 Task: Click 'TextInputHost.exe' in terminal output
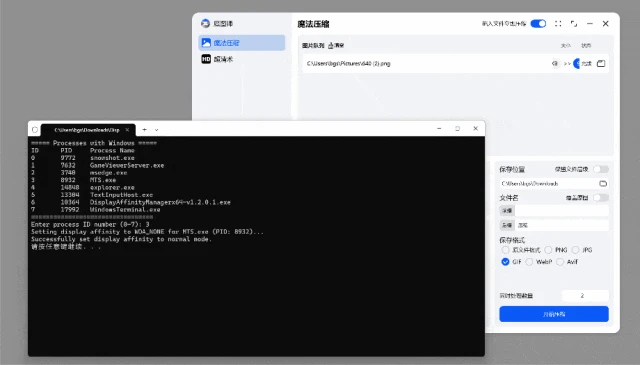pos(122,195)
